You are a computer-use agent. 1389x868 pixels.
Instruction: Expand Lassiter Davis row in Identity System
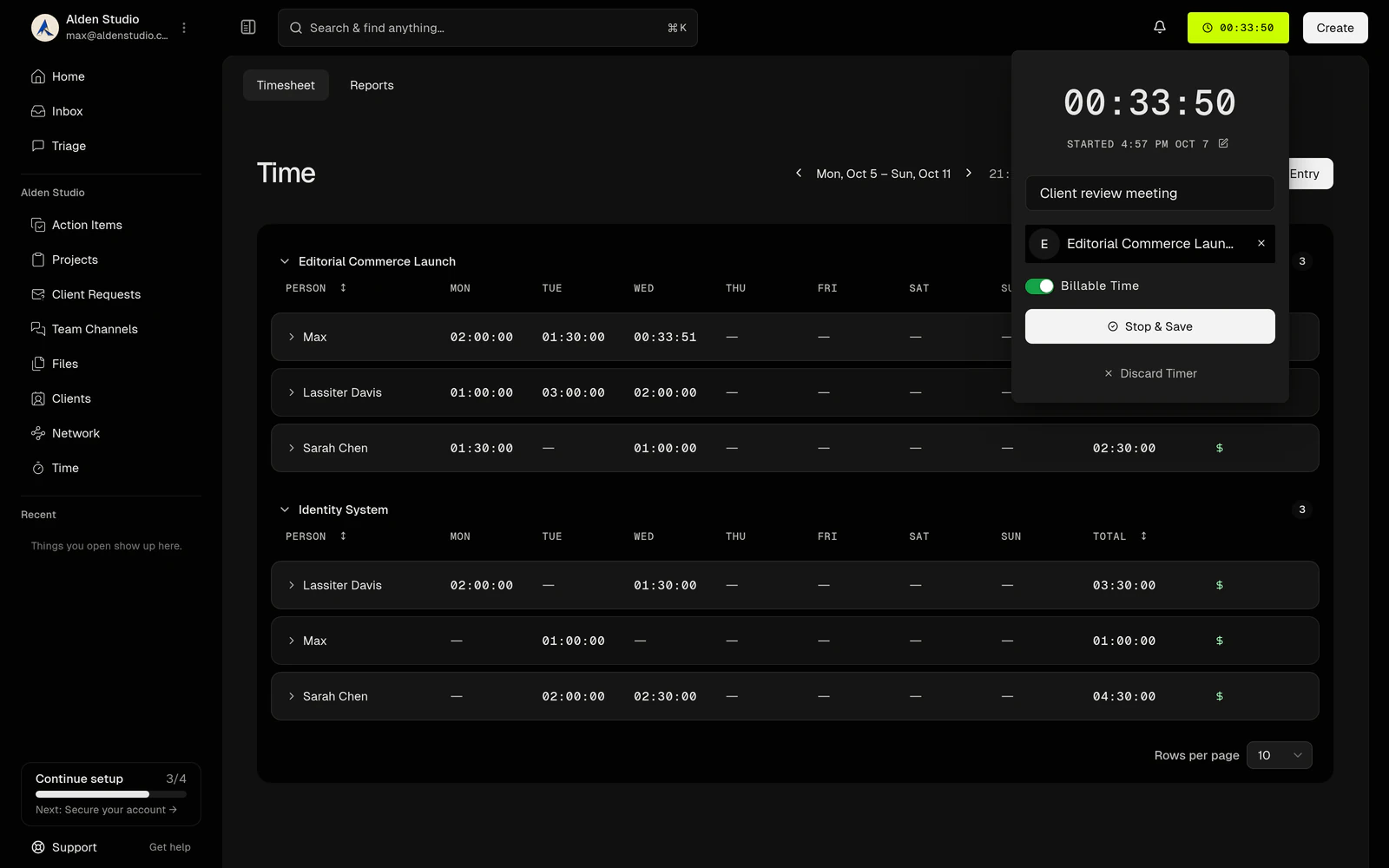[292, 585]
